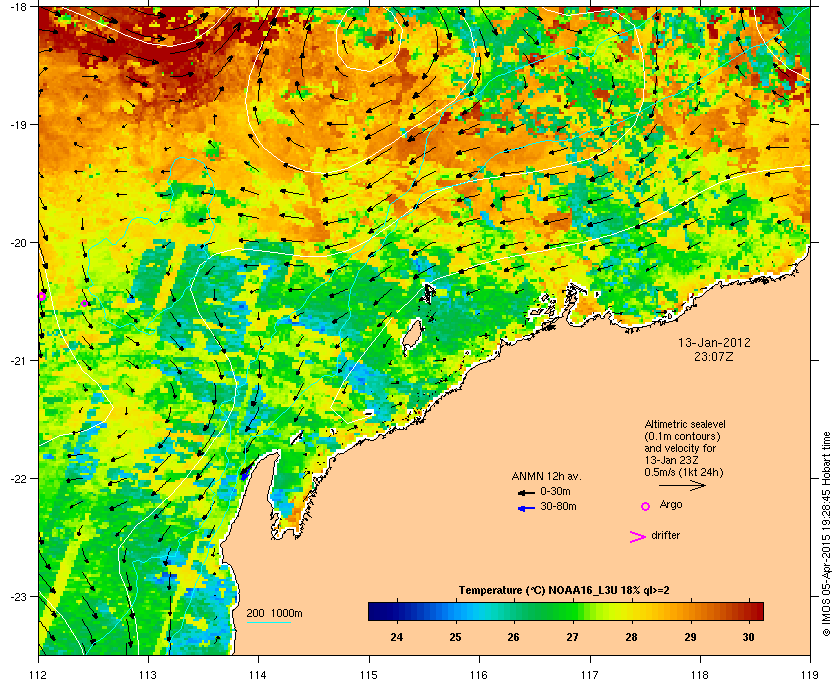This screenshot has height=680, width=840.
Task: Click the -21 latitude axis label
Action: [x=18, y=360]
